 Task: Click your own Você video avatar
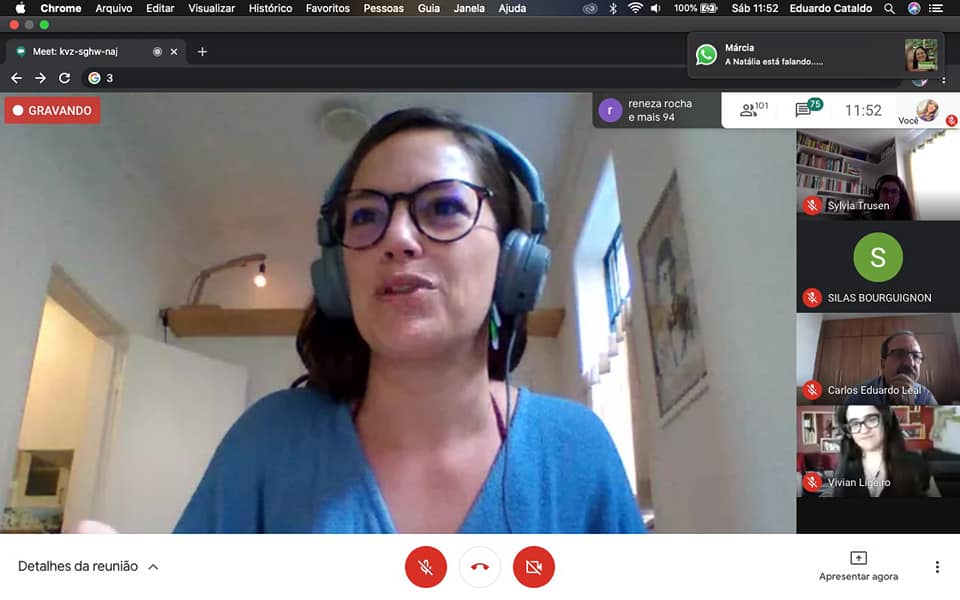pos(927,111)
